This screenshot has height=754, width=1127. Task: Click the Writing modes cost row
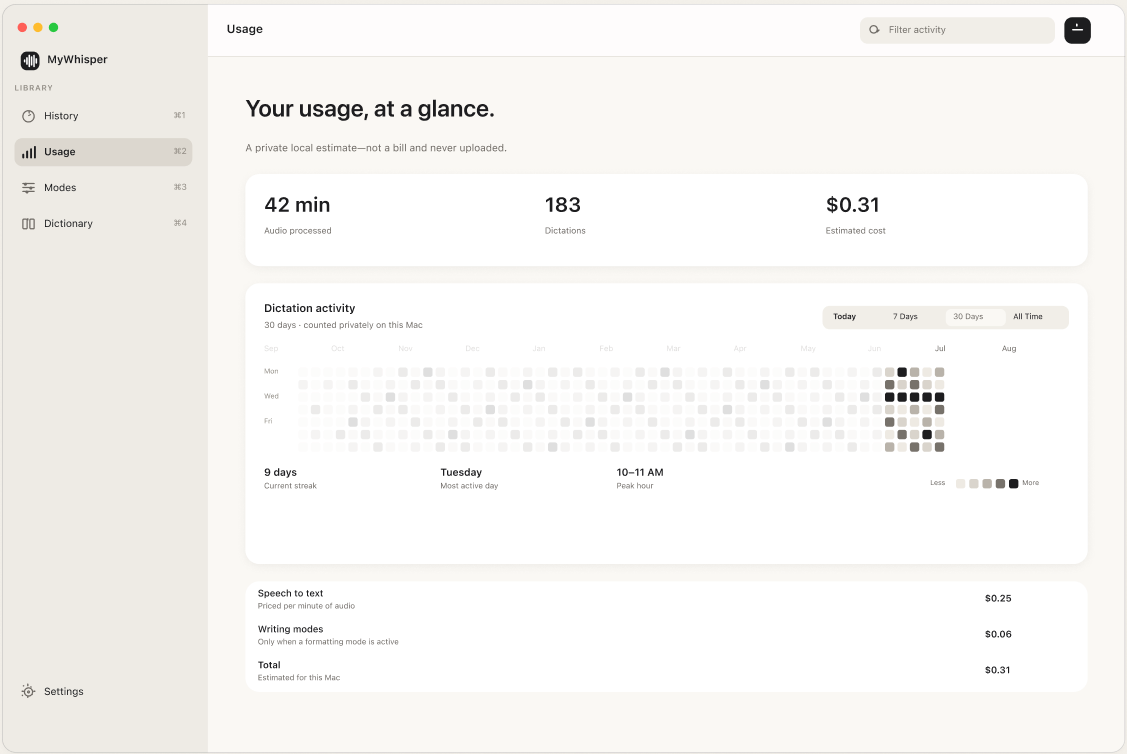666,635
